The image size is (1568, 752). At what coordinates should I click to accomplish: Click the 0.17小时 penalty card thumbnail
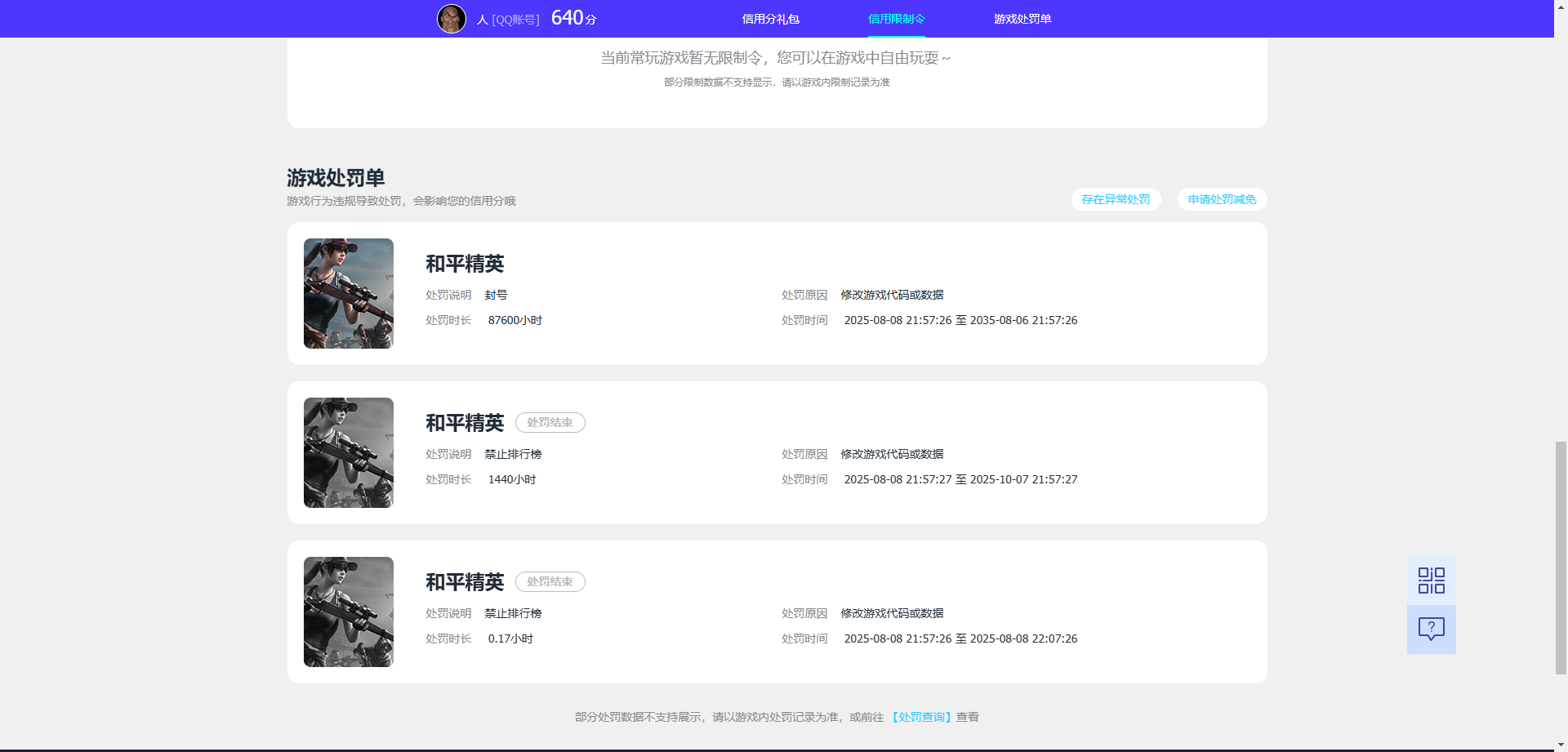pos(349,612)
